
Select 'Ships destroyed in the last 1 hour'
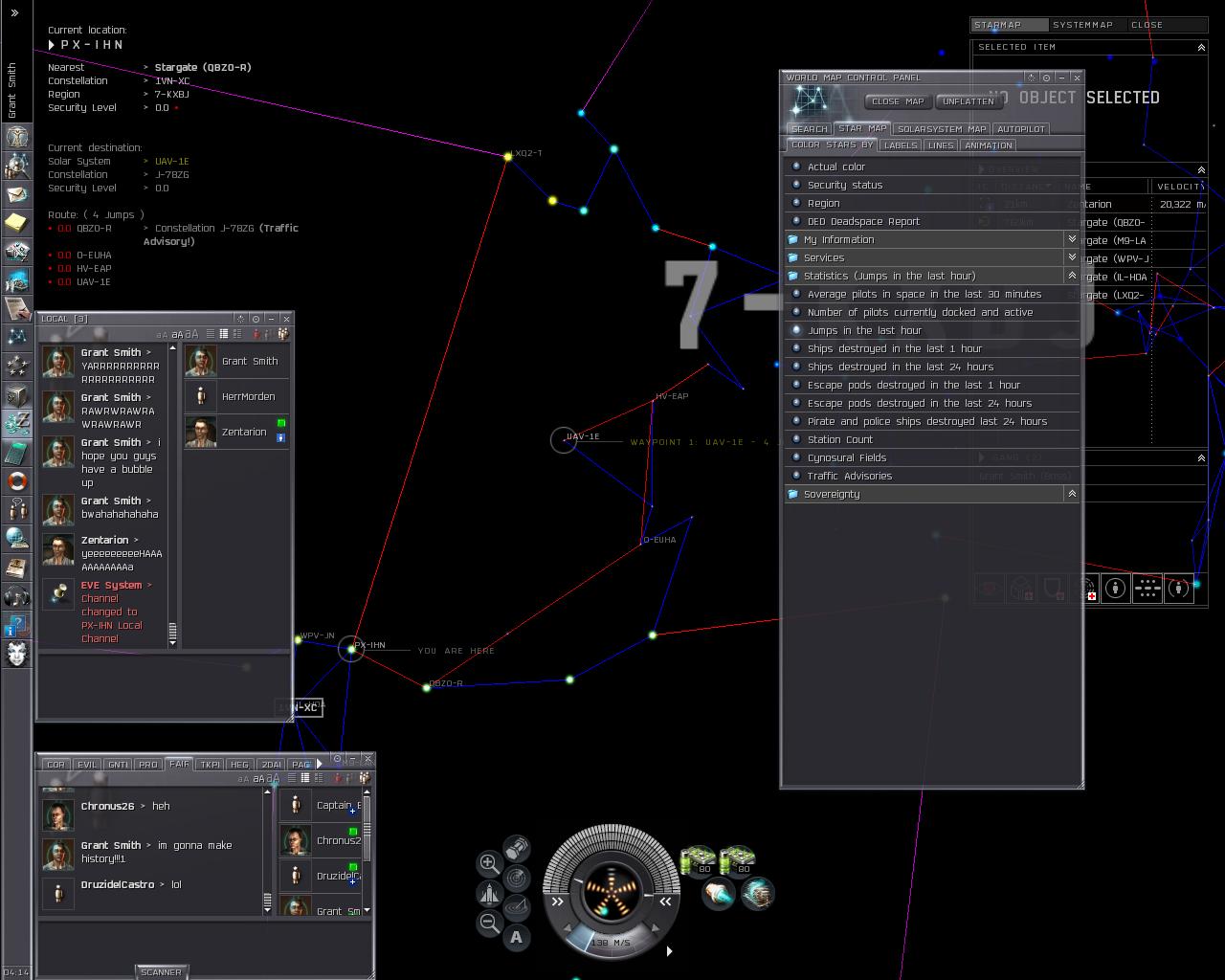click(894, 348)
